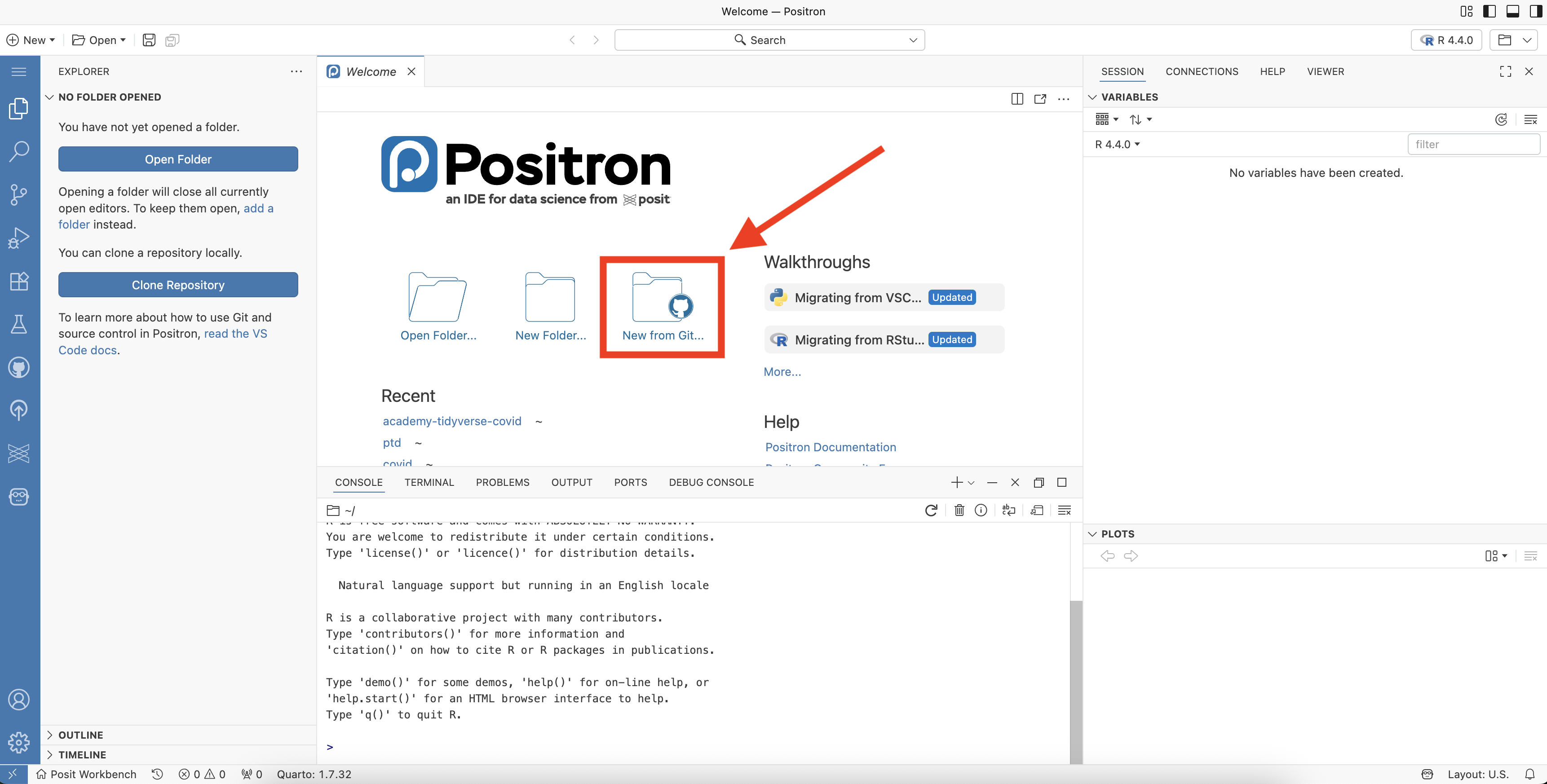
Task: Toggle primary side bar visibility
Action: [1490, 11]
